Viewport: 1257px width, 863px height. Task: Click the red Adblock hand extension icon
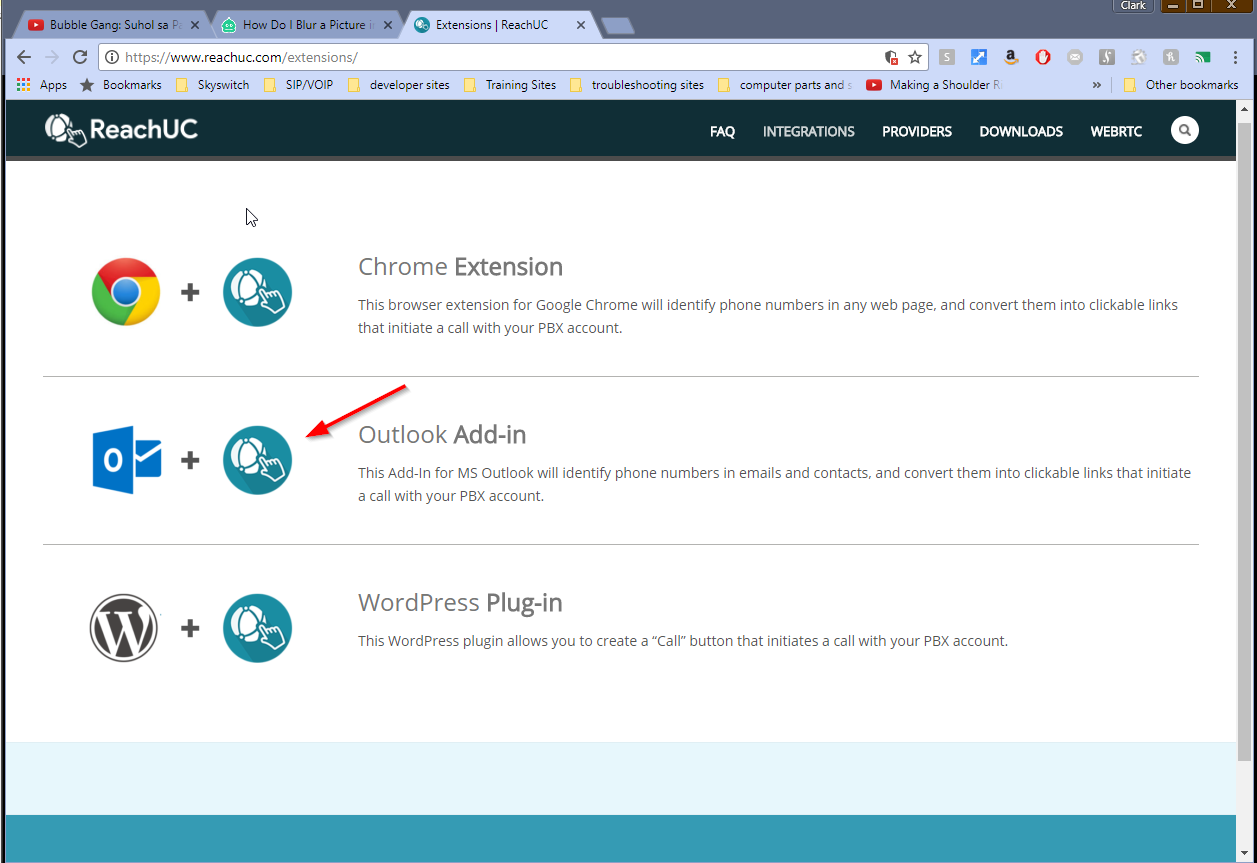pyautogui.click(x=1043, y=57)
